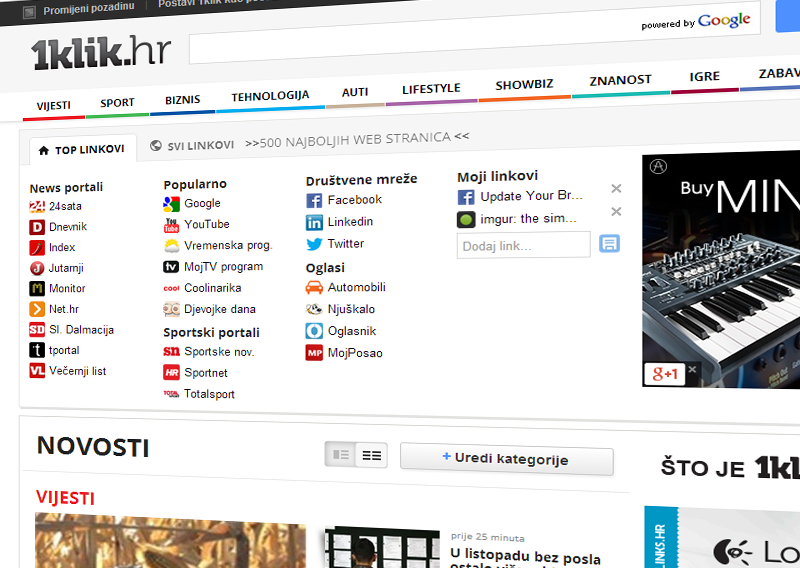The image size is (800, 568).
Task: Click the 1klik.hr logo
Action: click(101, 53)
